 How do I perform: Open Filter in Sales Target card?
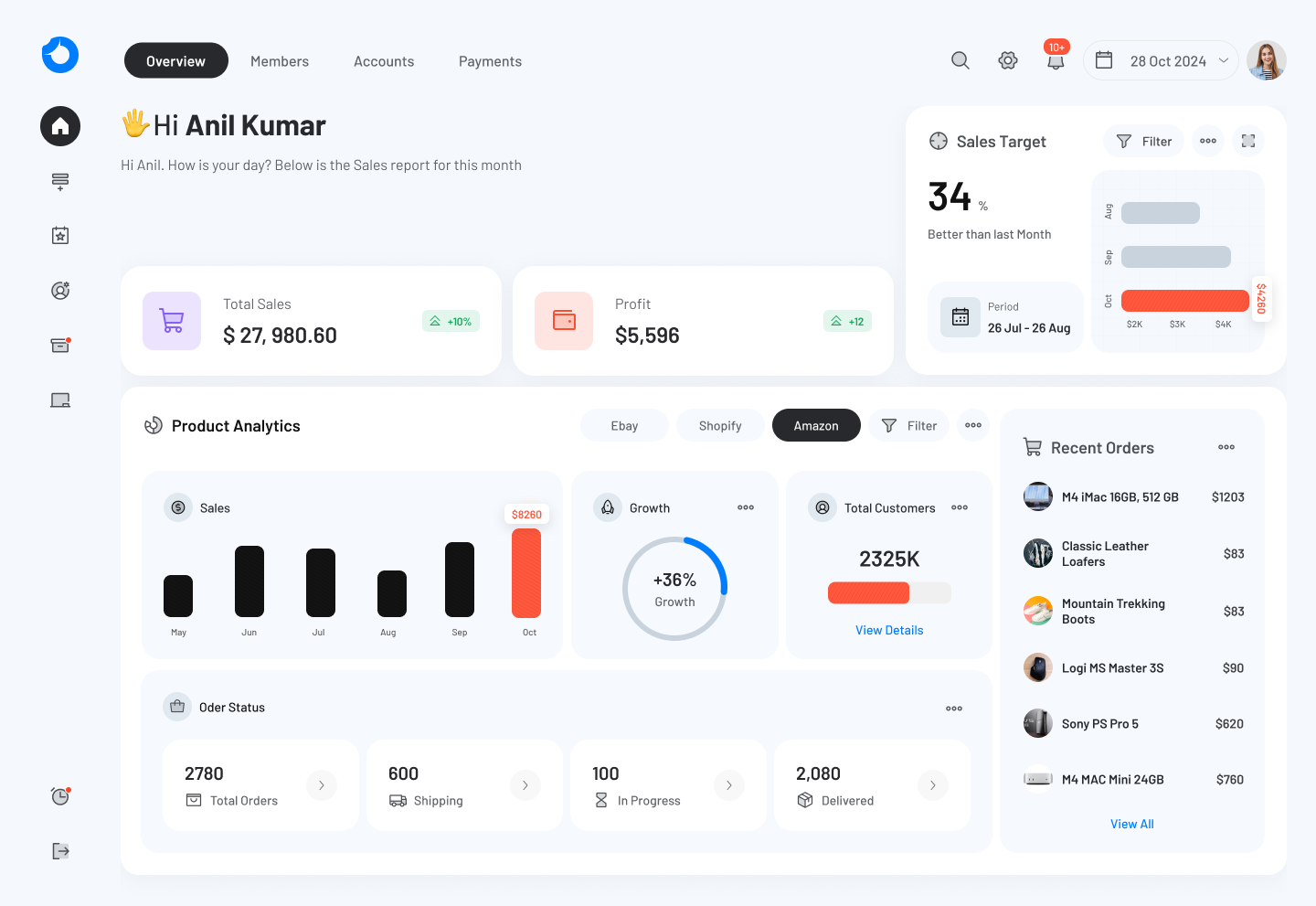1144,141
